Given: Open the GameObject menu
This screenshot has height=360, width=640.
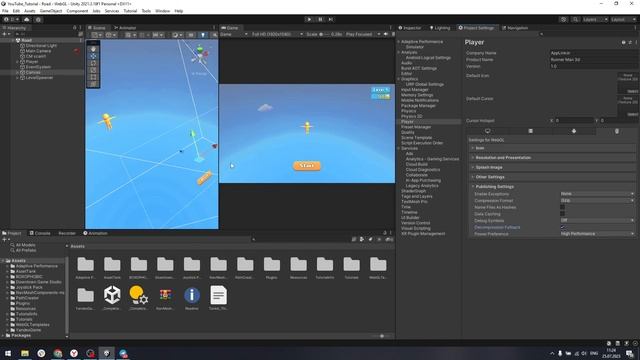Looking at the screenshot, I should coord(51,11).
